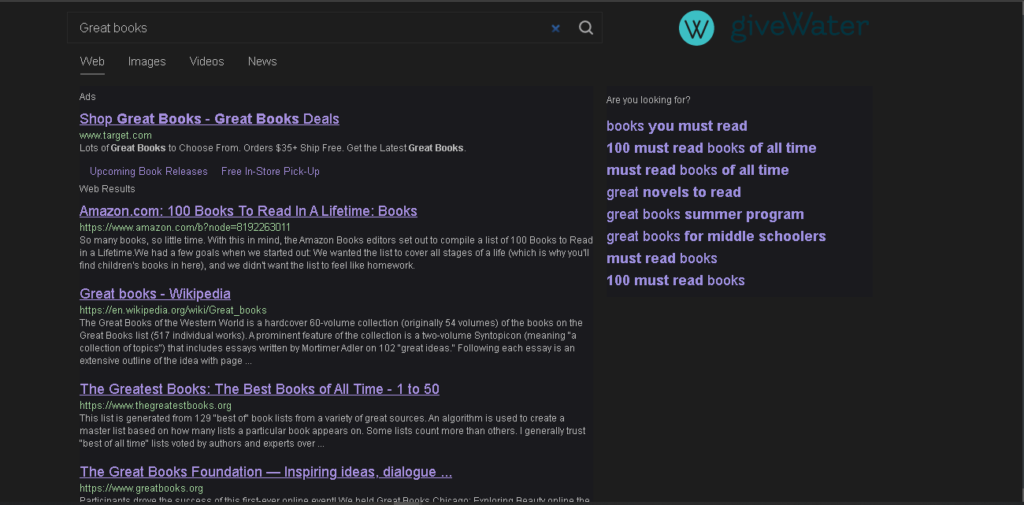Click the www.greatbooks.org URL
1024x505 pixels.
pyautogui.click(x=141, y=488)
